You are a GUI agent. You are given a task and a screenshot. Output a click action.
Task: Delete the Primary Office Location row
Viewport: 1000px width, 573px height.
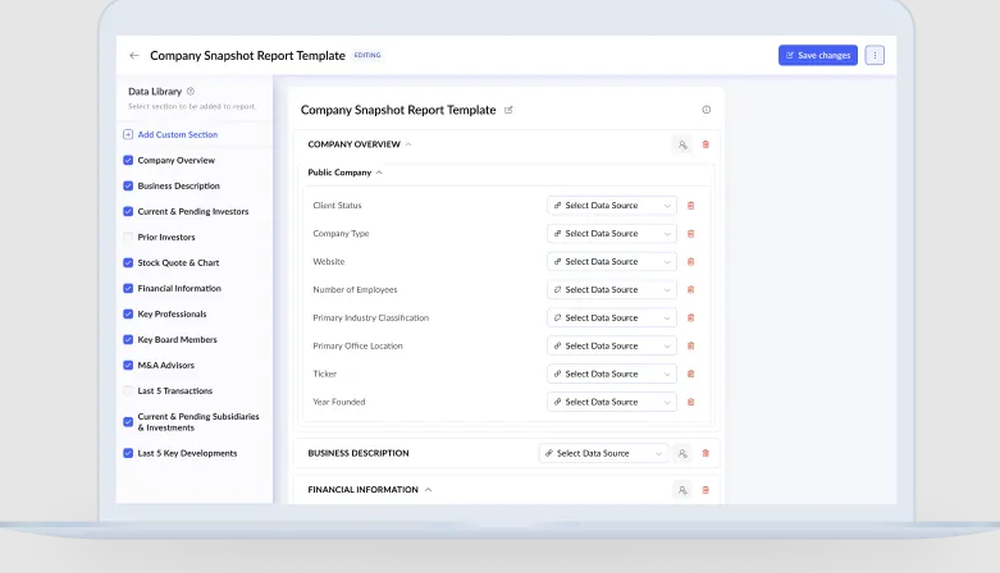pyautogui.click(x=691, y=346)
